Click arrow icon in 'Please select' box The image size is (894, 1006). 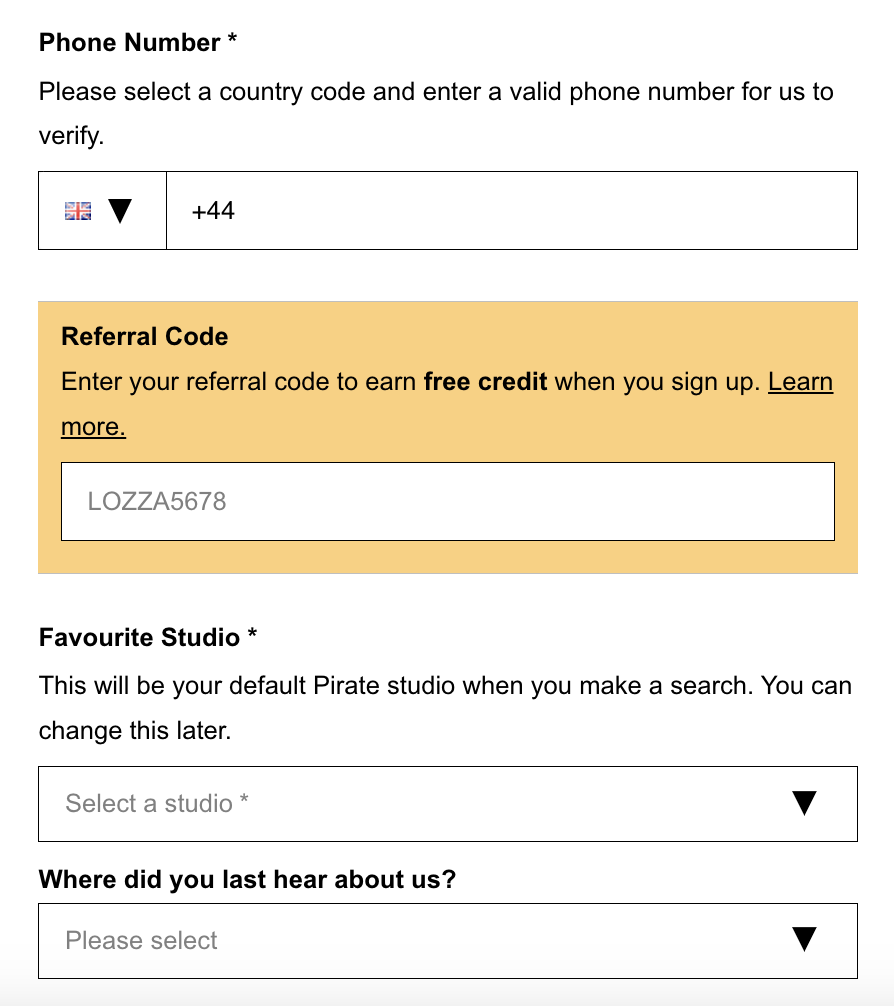click(804, 939)
